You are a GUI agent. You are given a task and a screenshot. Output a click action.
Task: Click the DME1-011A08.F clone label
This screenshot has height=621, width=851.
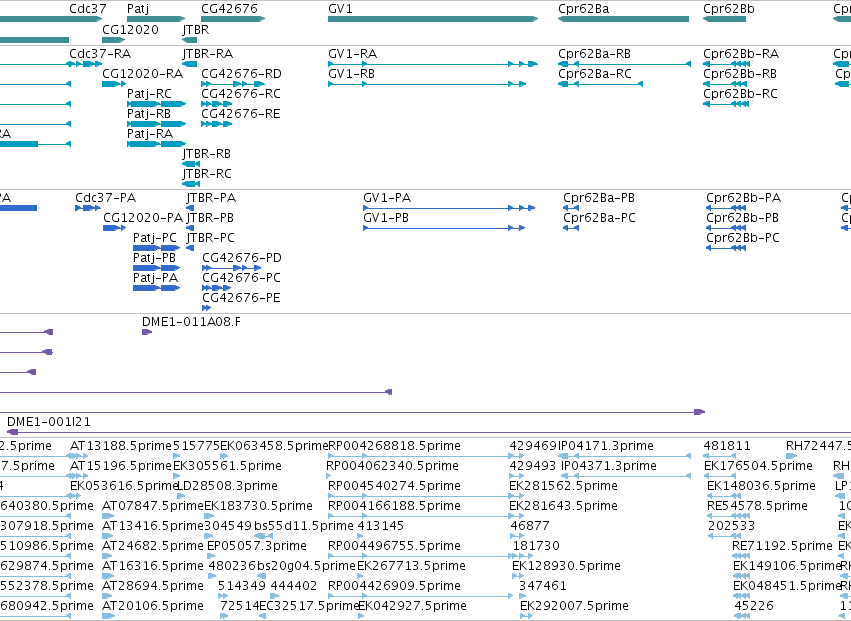pos(191,321)
